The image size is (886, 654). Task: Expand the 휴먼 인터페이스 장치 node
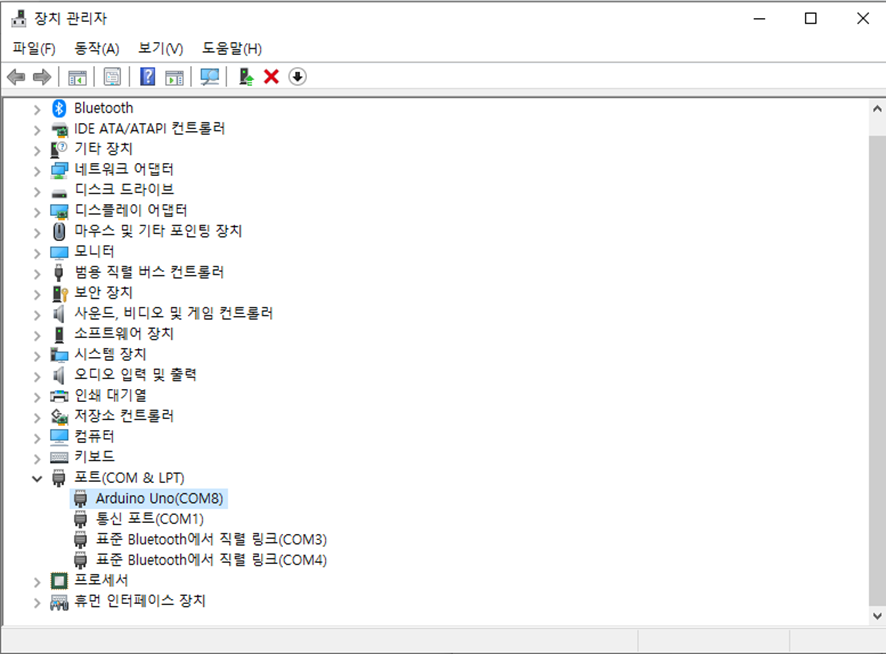37,602
